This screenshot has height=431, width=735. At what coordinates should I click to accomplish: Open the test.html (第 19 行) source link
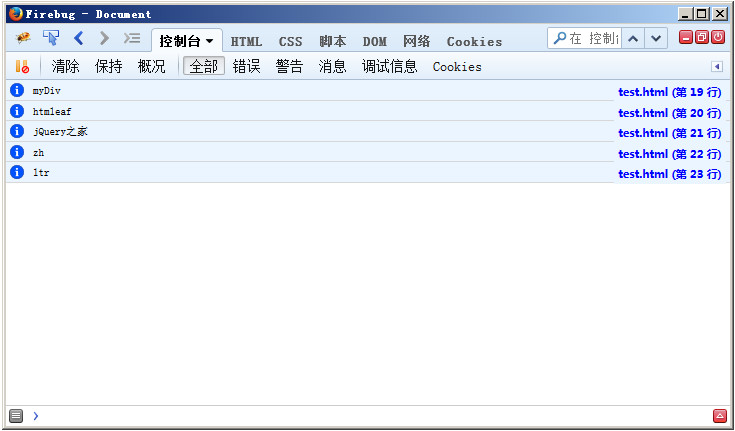tap(669, 92)
